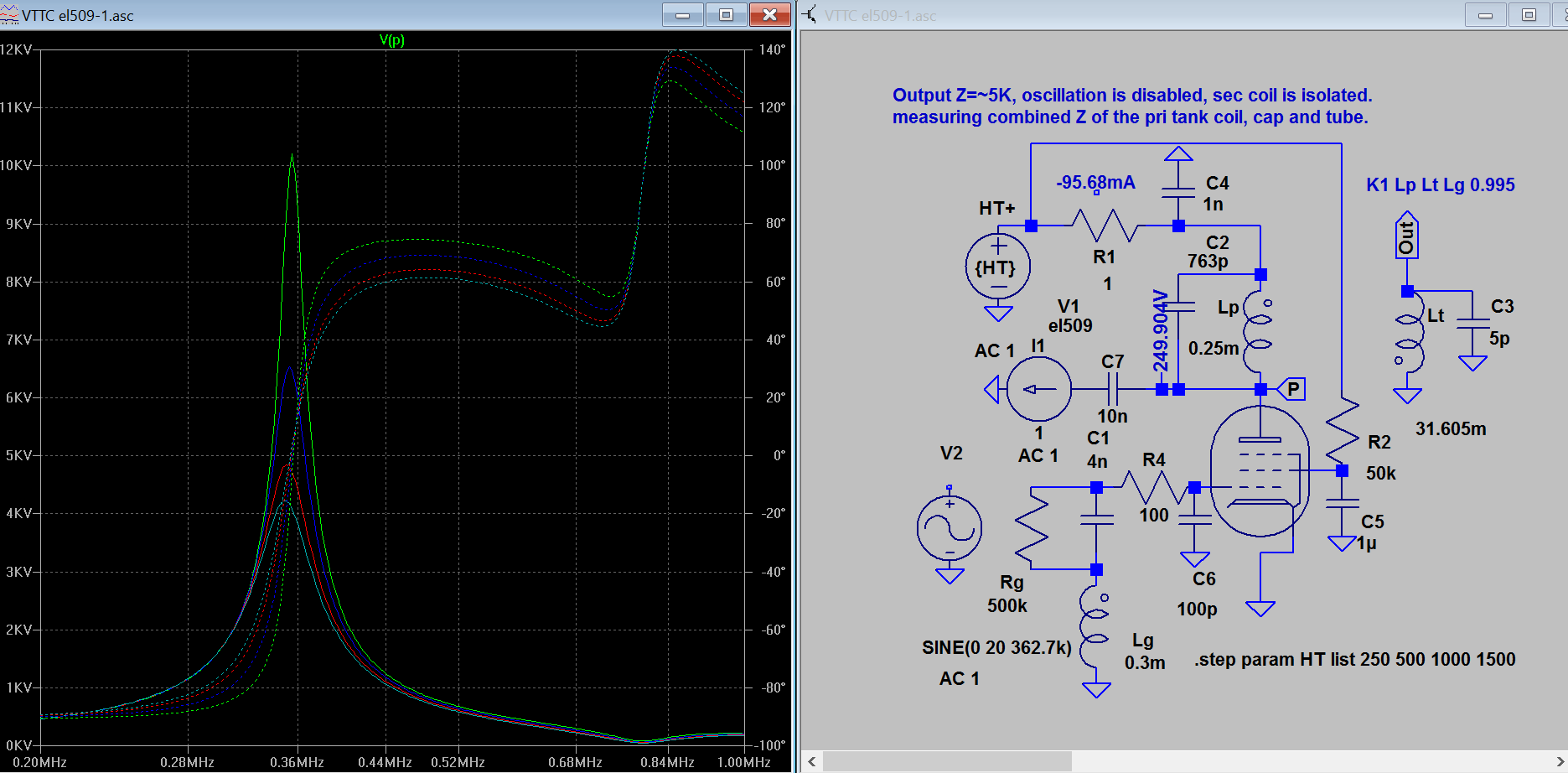Click the HT+ net label text
The width and height of the screenshot is (1568, 773).
coord(996,208)
